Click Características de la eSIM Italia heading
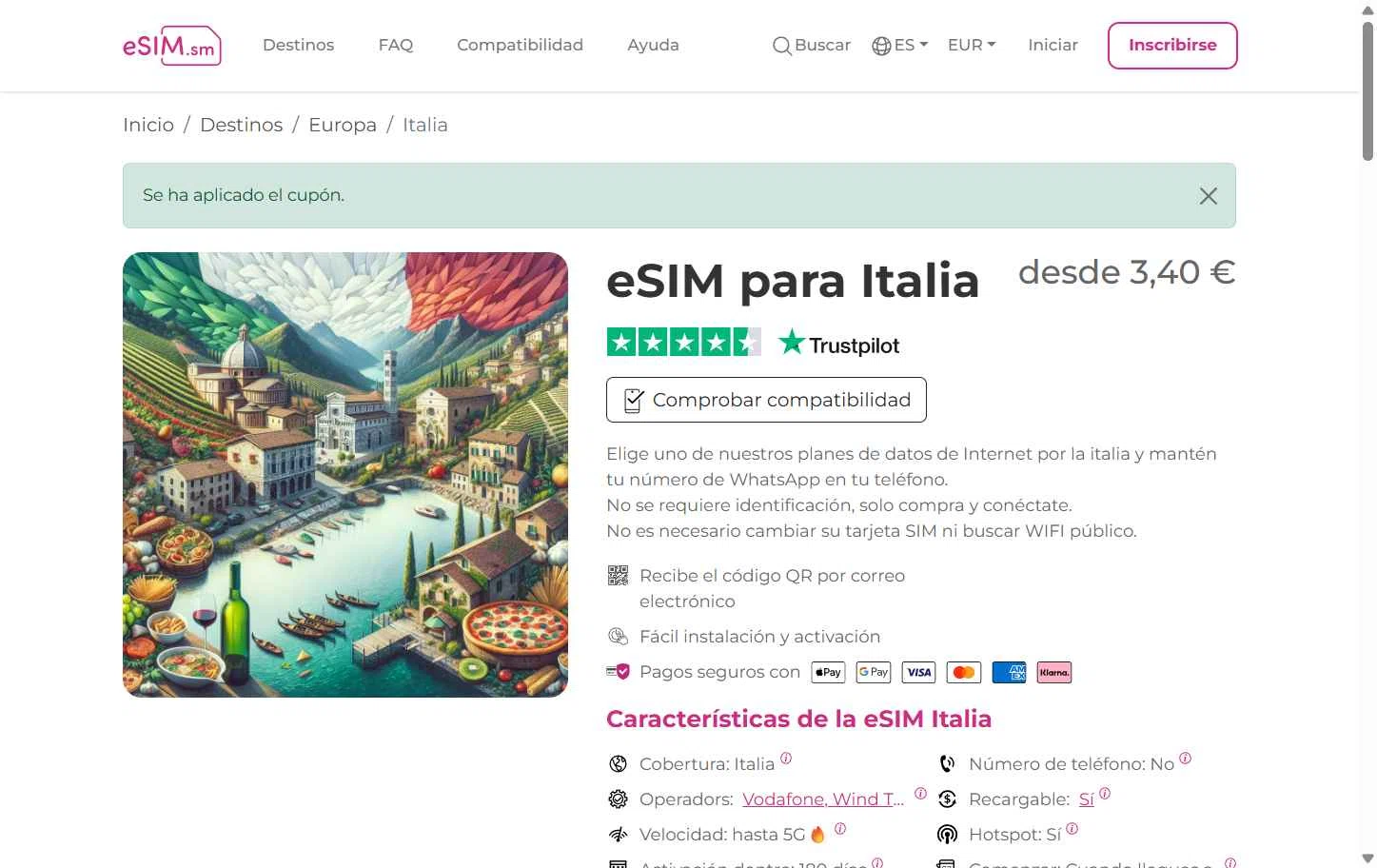This screenshot has width=1377, height=868. coord(798,719)
